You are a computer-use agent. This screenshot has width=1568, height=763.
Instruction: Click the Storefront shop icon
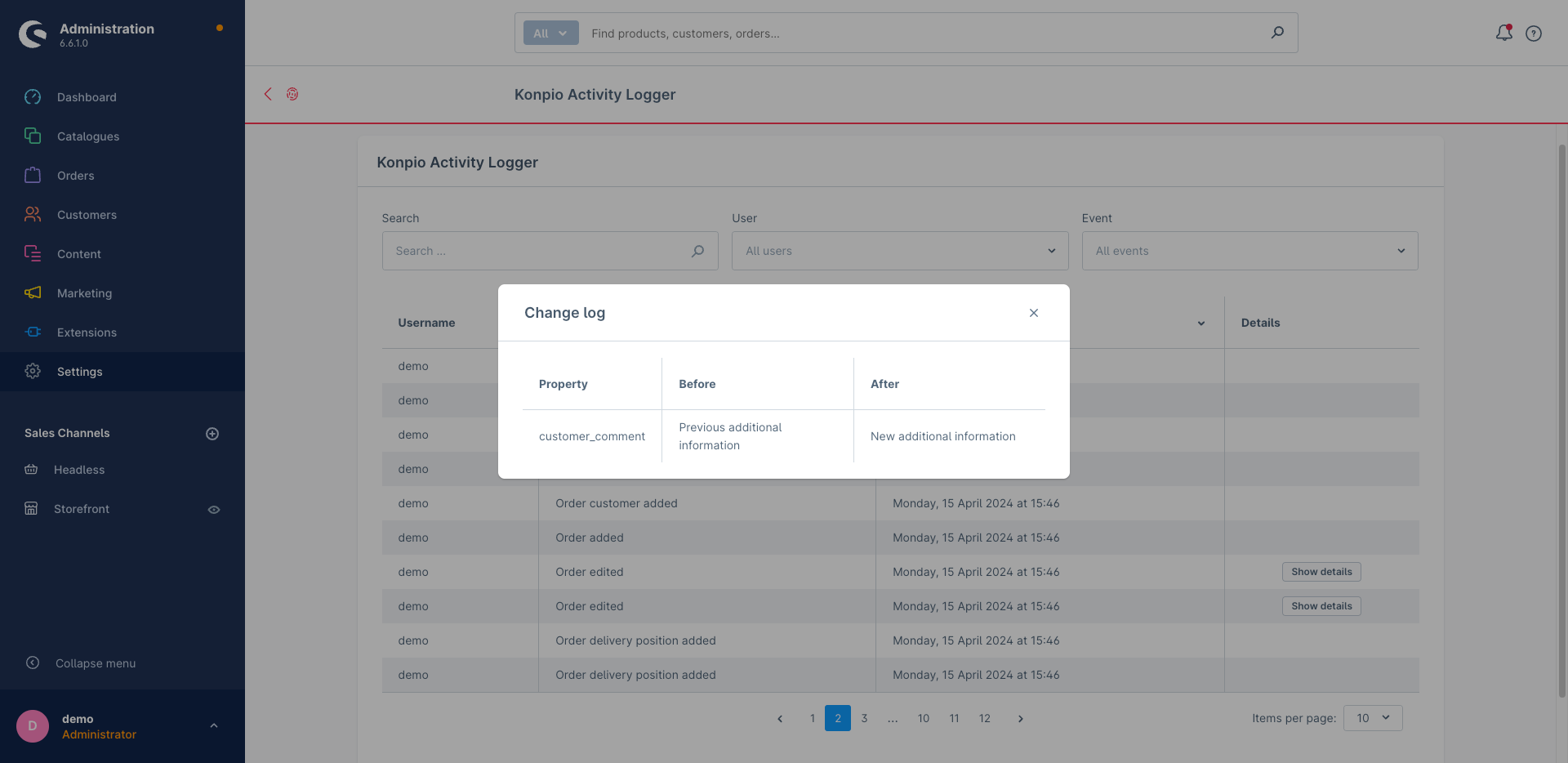31,509
